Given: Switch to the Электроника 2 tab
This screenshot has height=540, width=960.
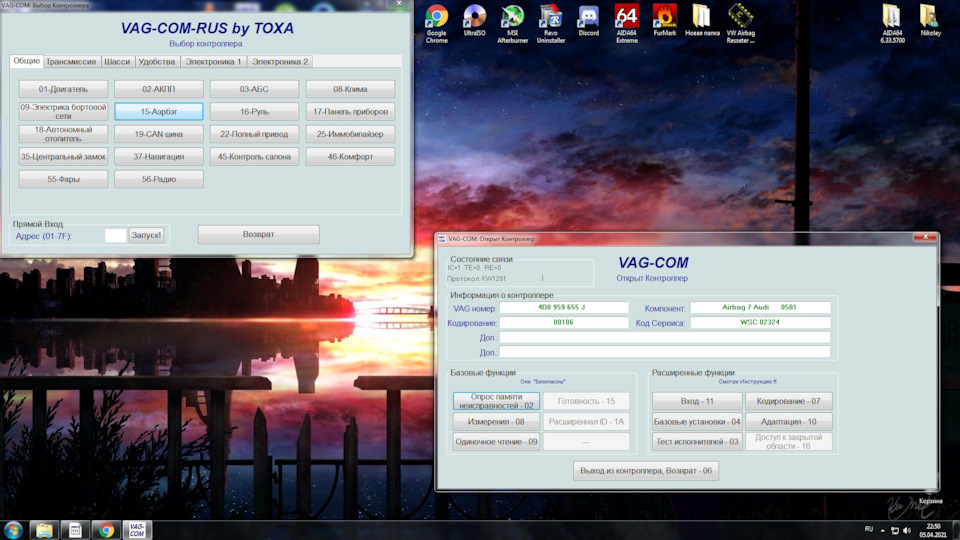Looking at the screenshot, I should click(x=280, y=62).
